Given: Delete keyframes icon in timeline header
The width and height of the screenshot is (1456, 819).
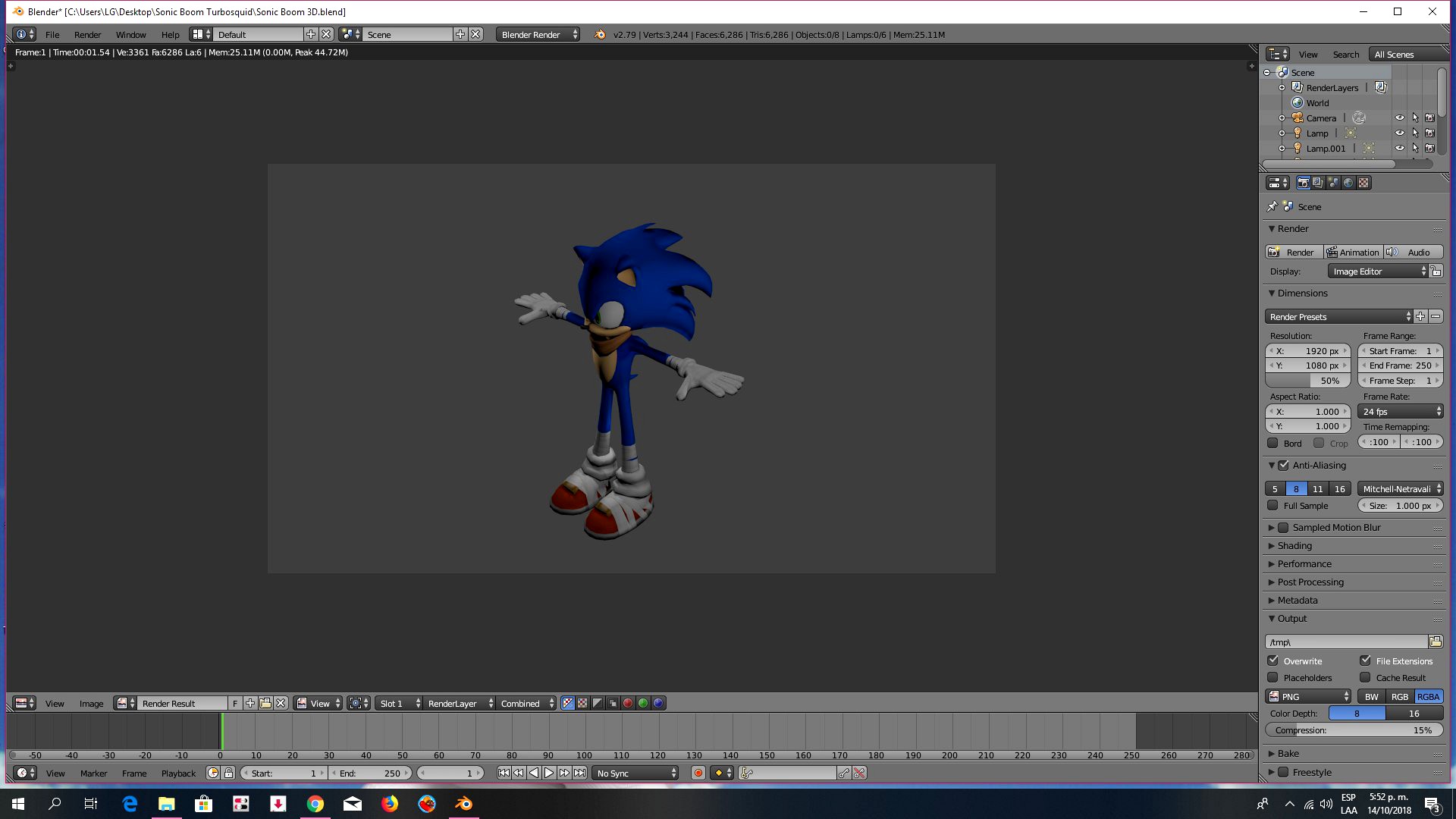Looking at the screenshot, I should [x=859, y=773].
